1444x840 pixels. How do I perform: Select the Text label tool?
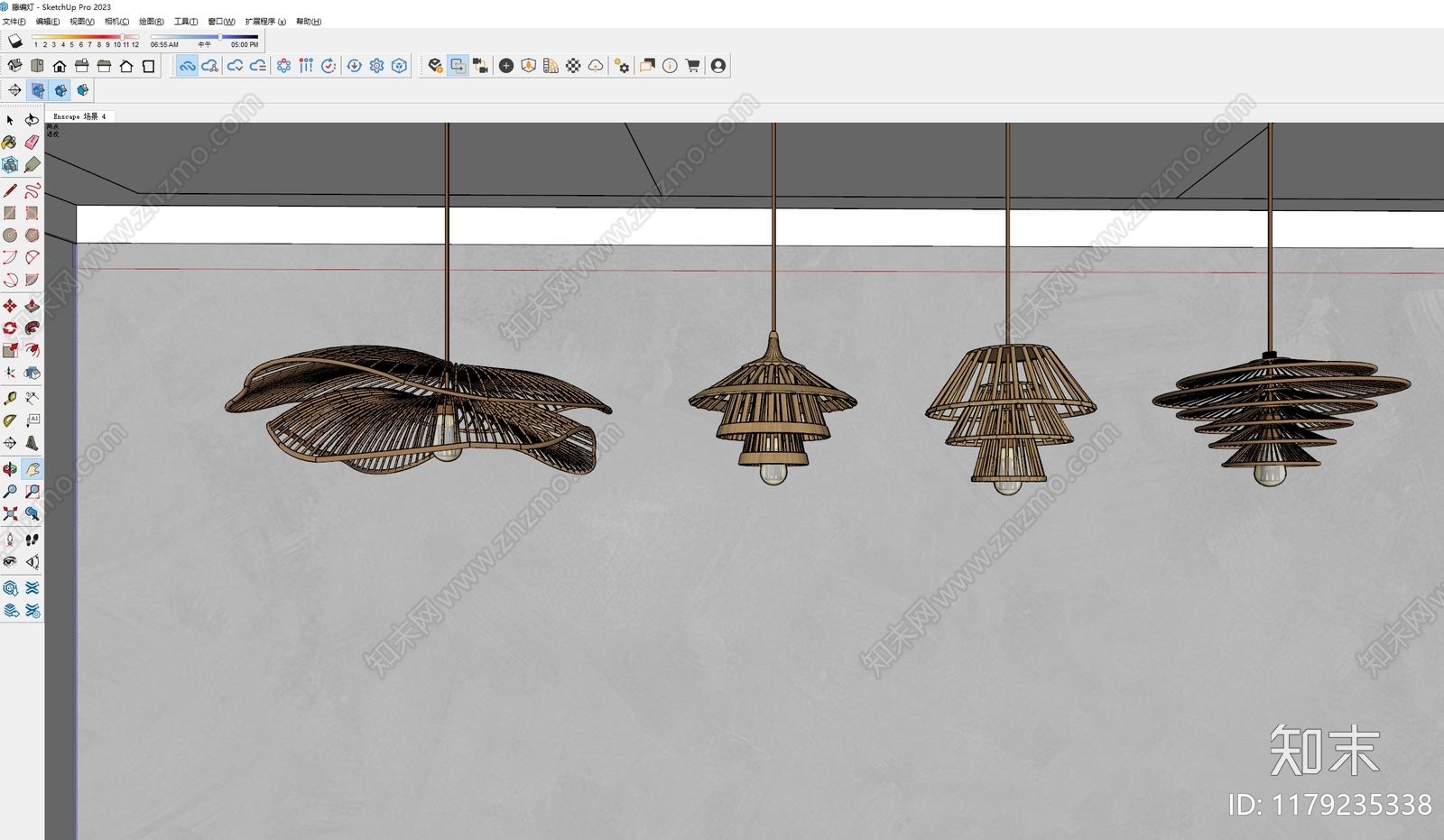[32, 420]
